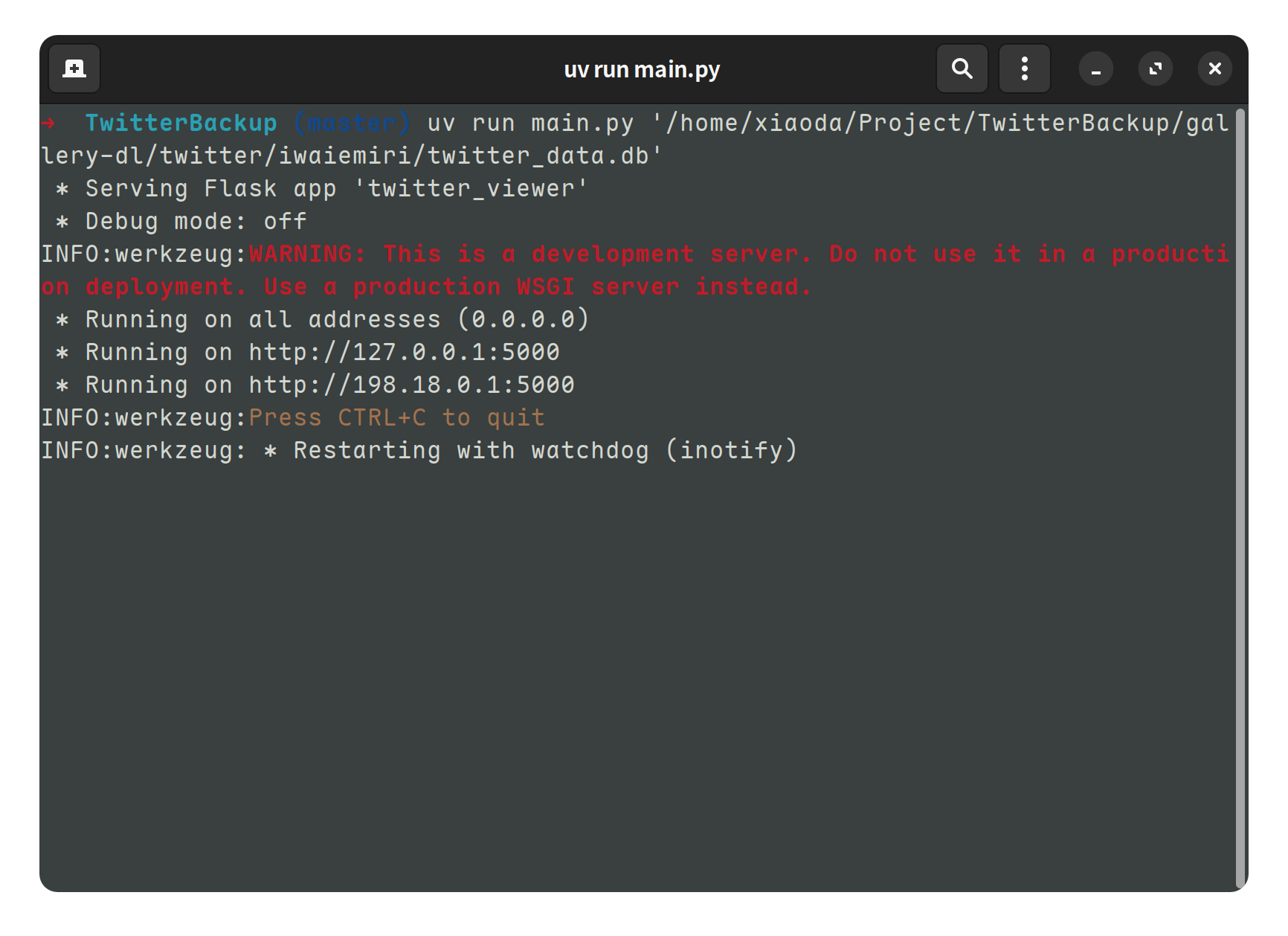Open the http://198.18.0.1:5000 link
Screen dimensions: 1288x936
tap(412, 385)
